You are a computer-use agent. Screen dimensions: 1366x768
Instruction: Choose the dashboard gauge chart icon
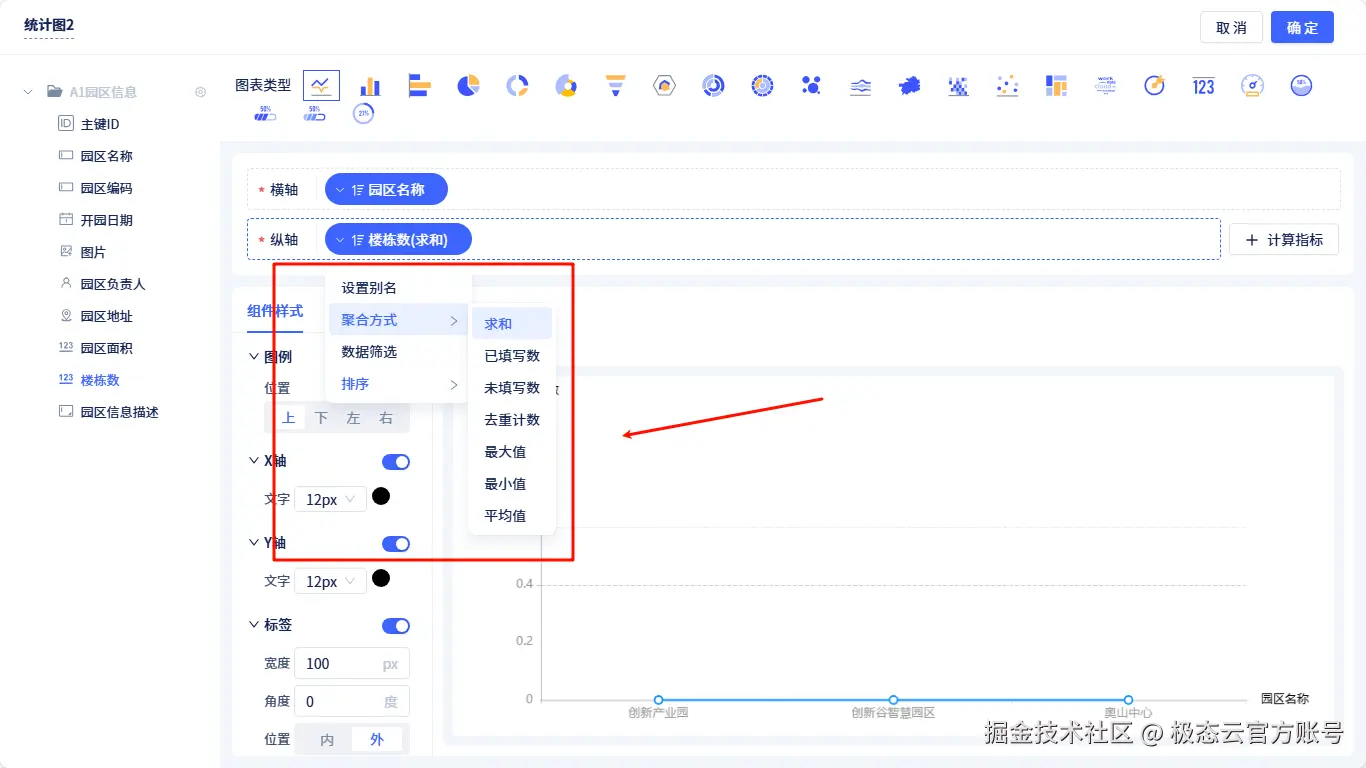(1252, 86)
